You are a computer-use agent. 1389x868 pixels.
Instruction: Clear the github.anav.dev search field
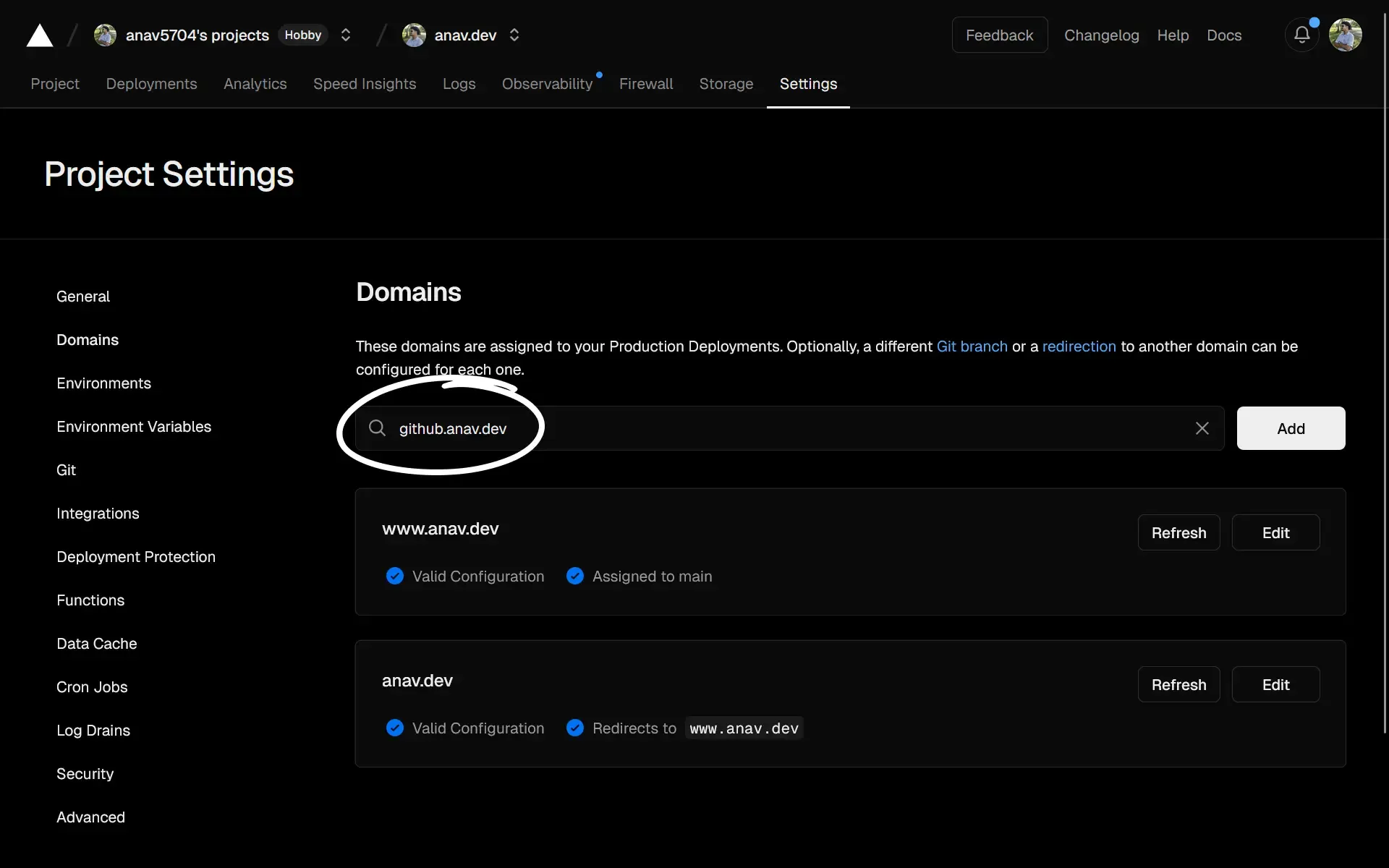pyautogui.click(x=1202, y=428)
